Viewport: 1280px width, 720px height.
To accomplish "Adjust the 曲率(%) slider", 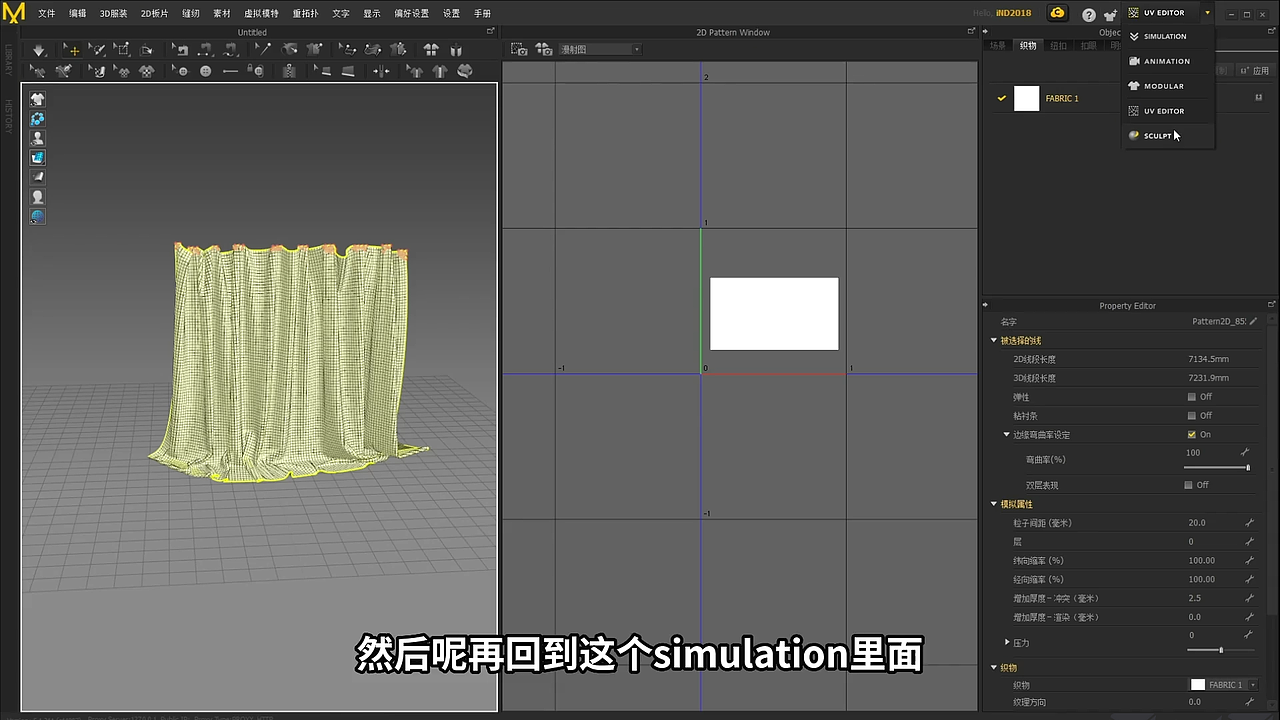I will click(x=1220, y=468).
